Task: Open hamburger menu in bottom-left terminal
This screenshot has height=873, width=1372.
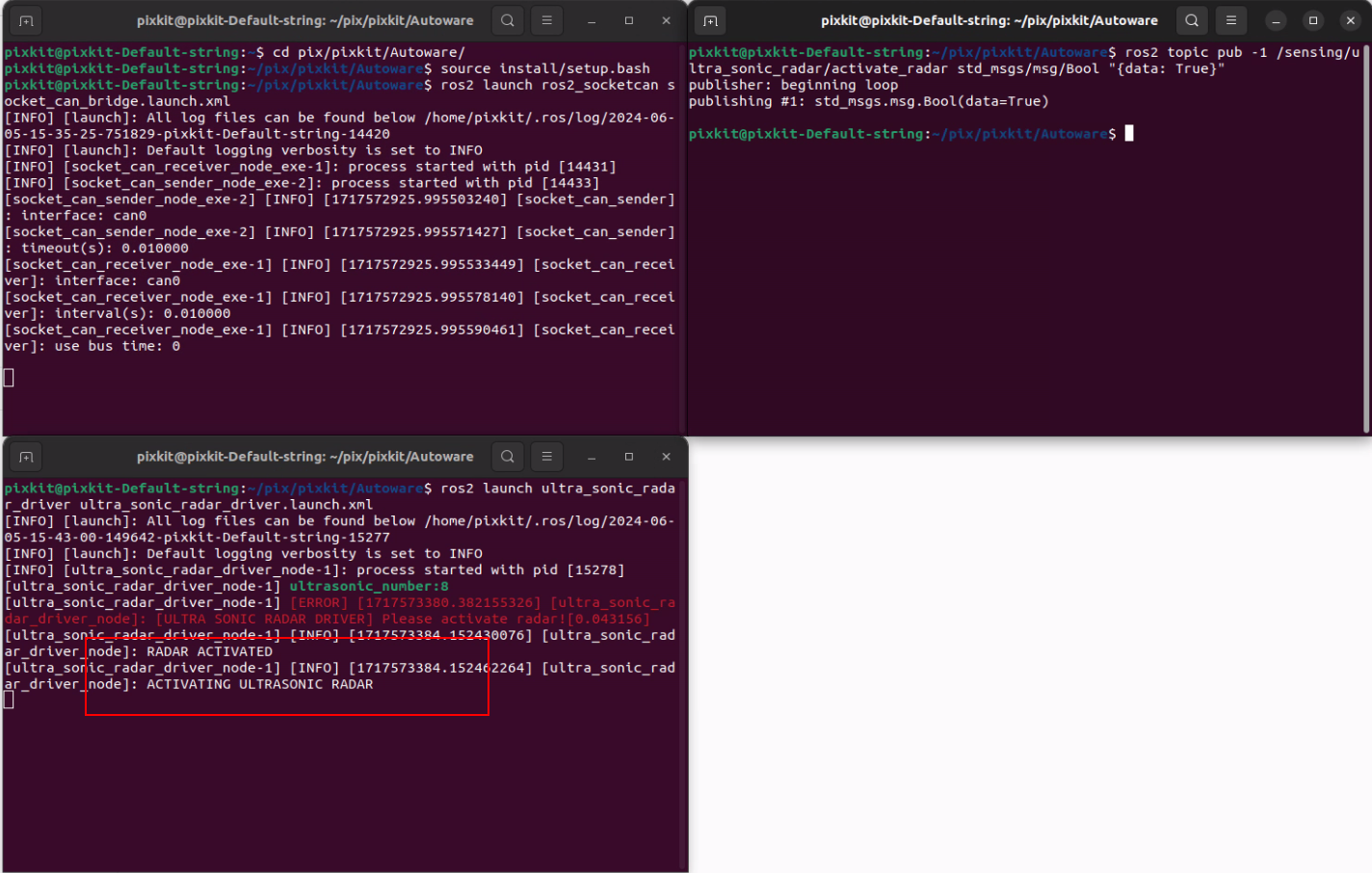Action: (546, 457)
